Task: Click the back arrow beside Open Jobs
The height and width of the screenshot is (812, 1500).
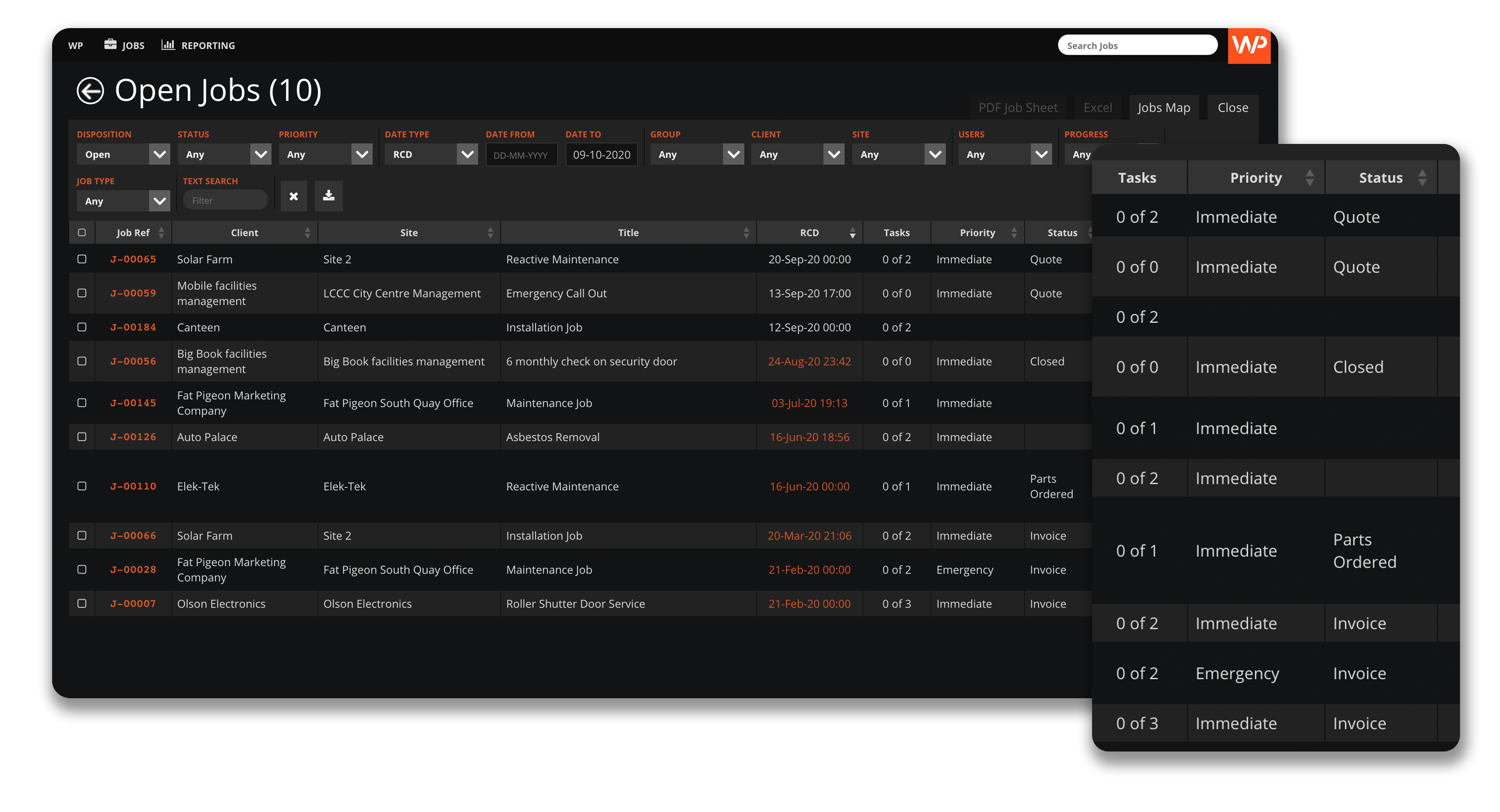Action: (x=90, y=91)
